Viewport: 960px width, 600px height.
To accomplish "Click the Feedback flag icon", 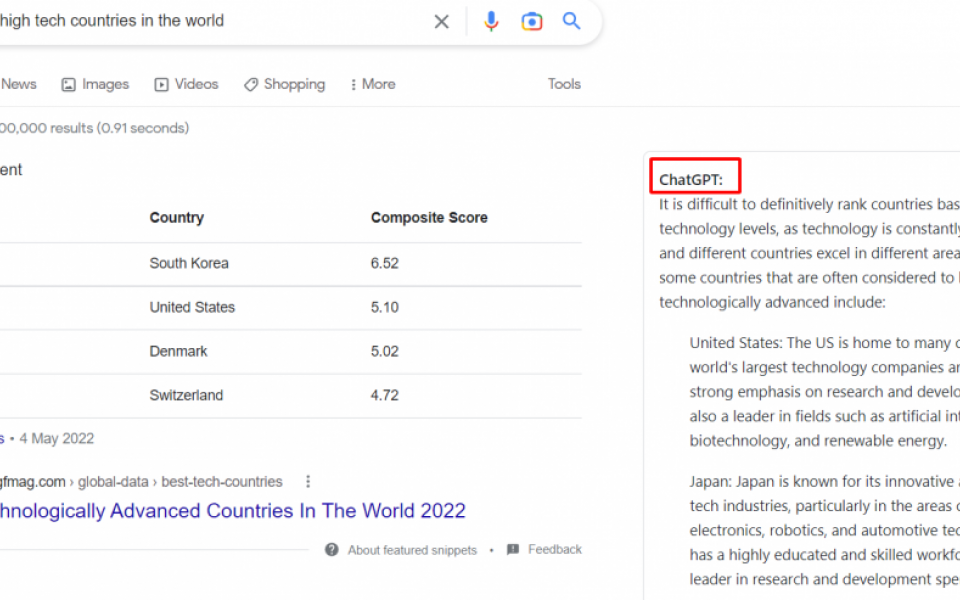I will click(x=513, y=550).
